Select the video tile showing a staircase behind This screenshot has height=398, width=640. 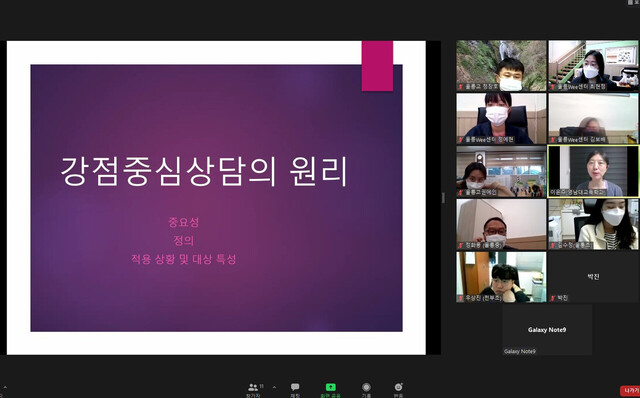click(x=593, y=65)
